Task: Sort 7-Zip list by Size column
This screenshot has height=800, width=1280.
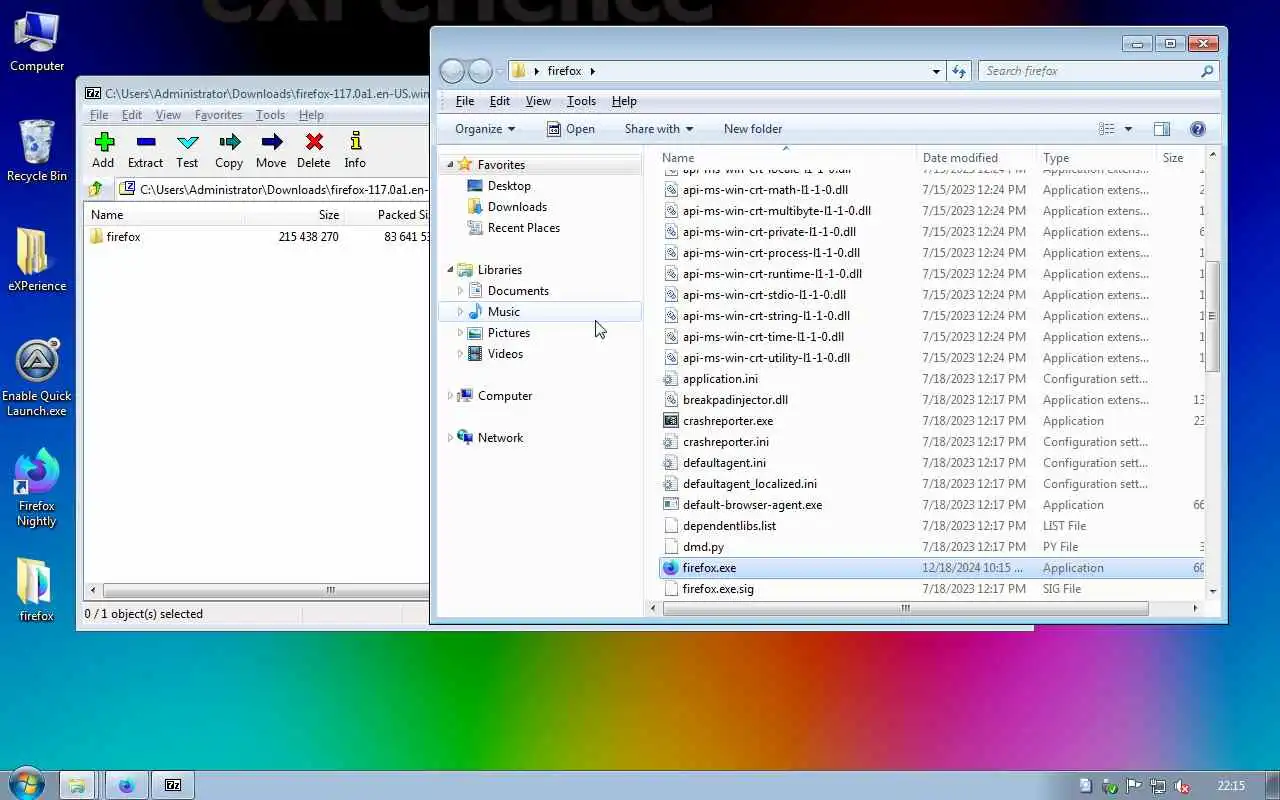Action: (x=296, y=215)
